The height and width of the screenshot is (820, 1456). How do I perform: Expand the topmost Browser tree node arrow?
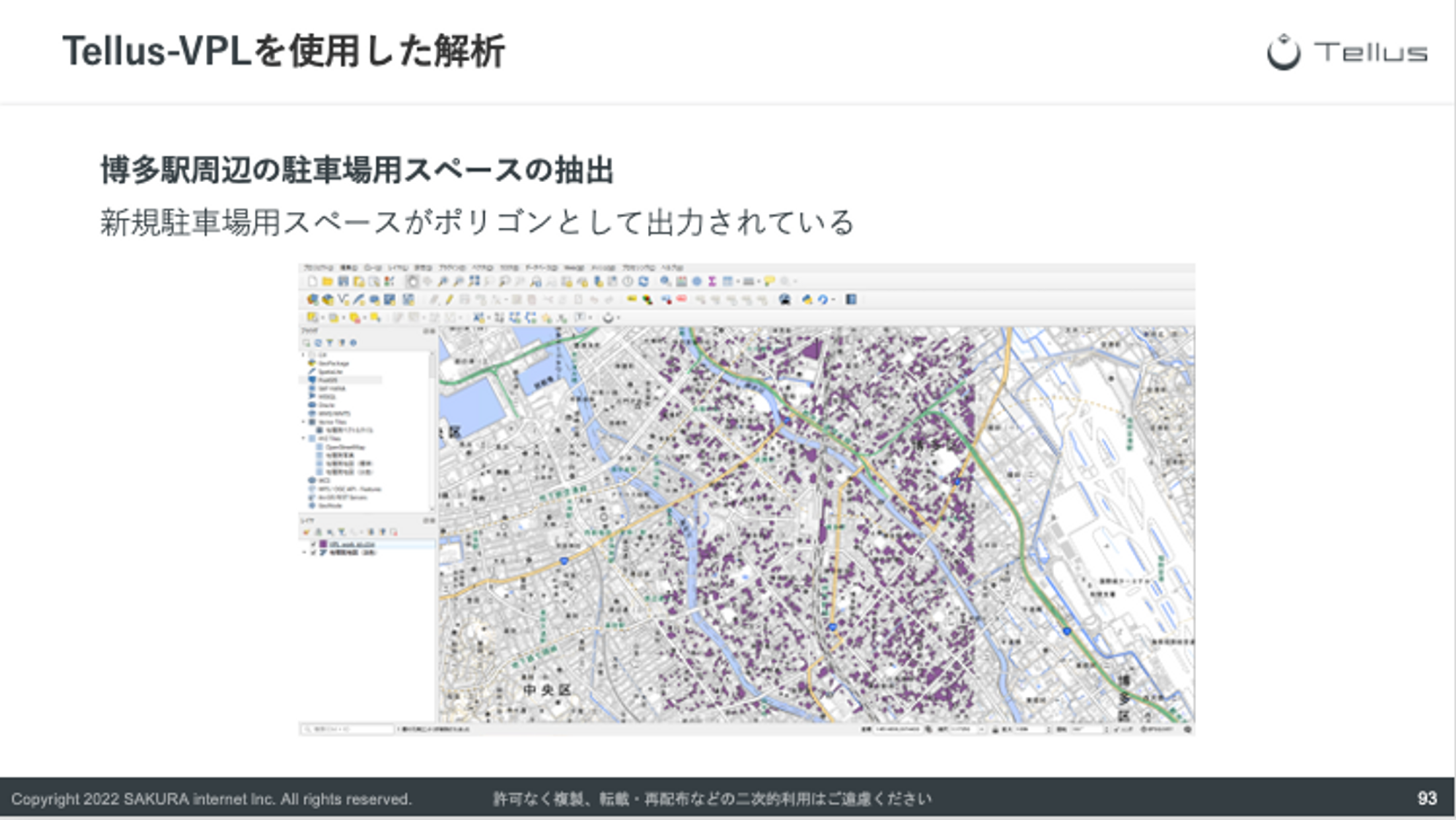(304, 355)
